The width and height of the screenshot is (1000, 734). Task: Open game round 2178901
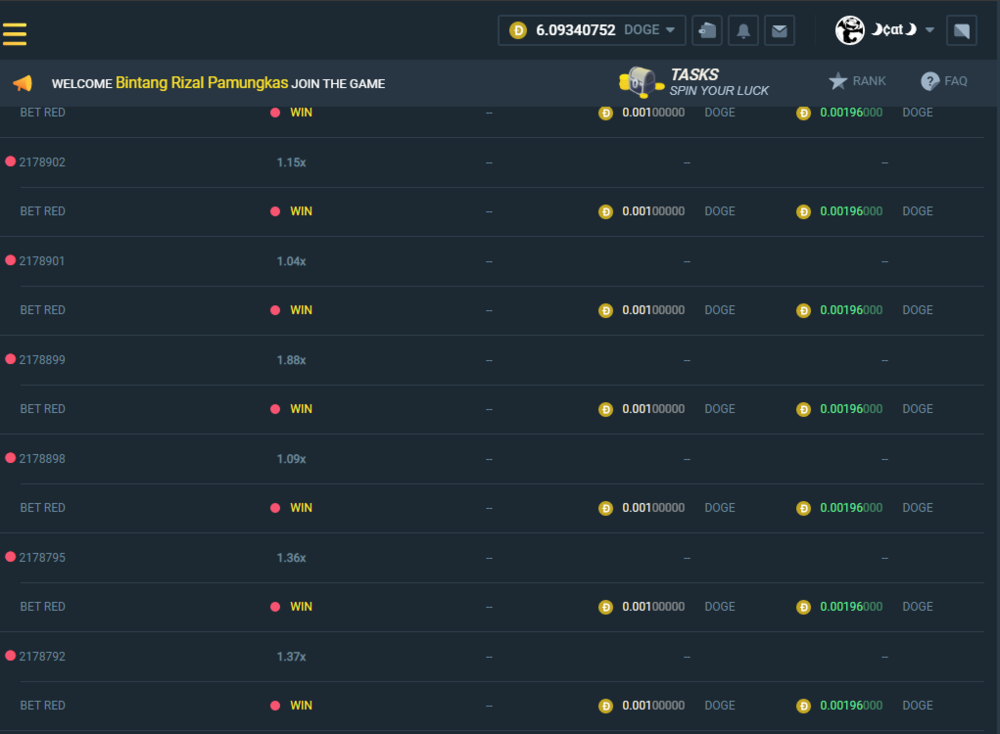coord(42,261)
